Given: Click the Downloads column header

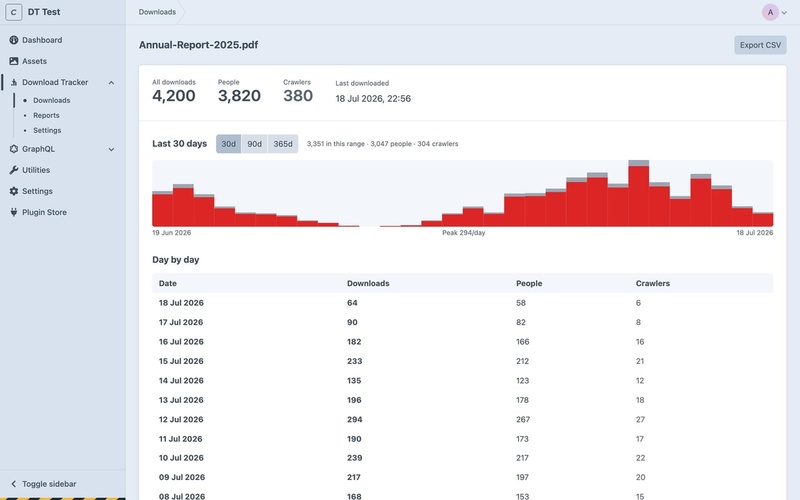Looking at the screenshot, I should tap(368, 283).
